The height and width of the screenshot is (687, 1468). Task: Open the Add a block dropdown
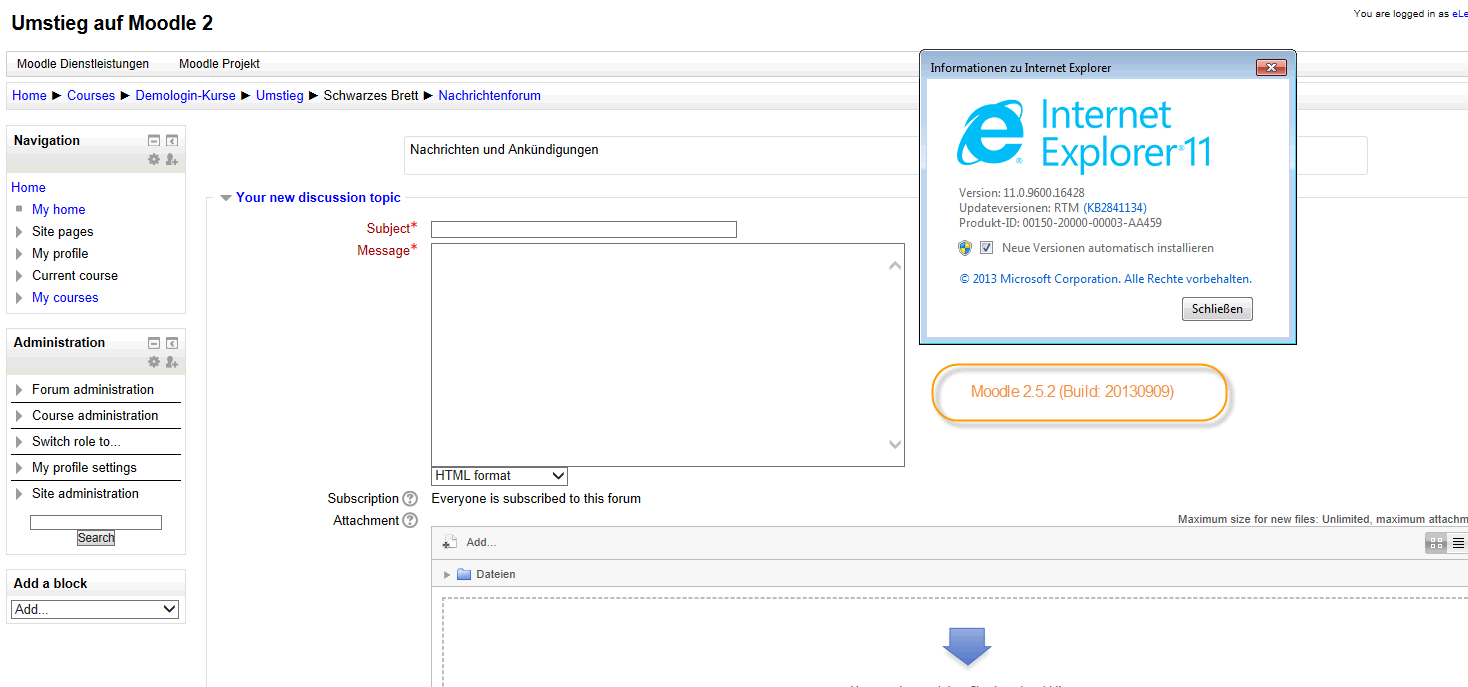tap(95, 609)
